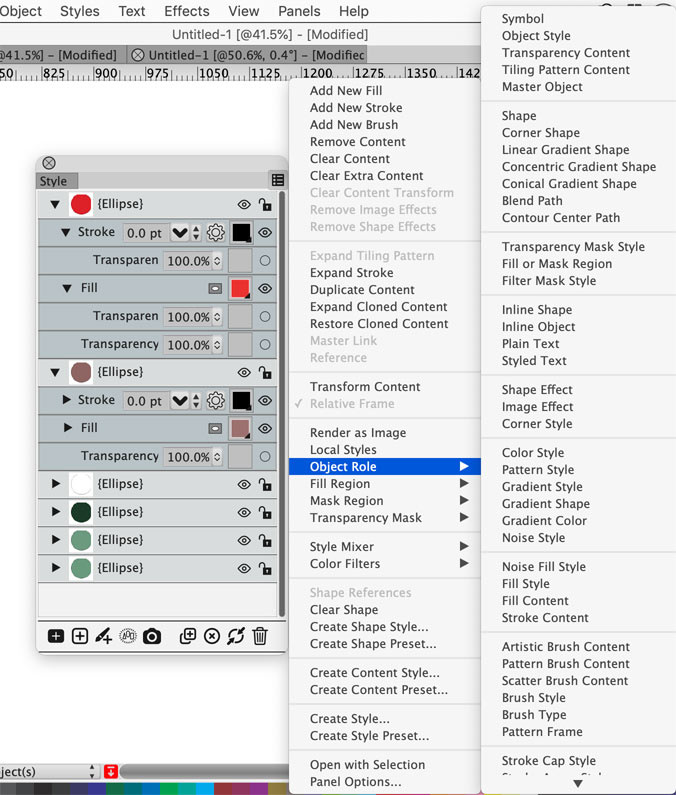Click the Style panel tab label

coord(53,181)
